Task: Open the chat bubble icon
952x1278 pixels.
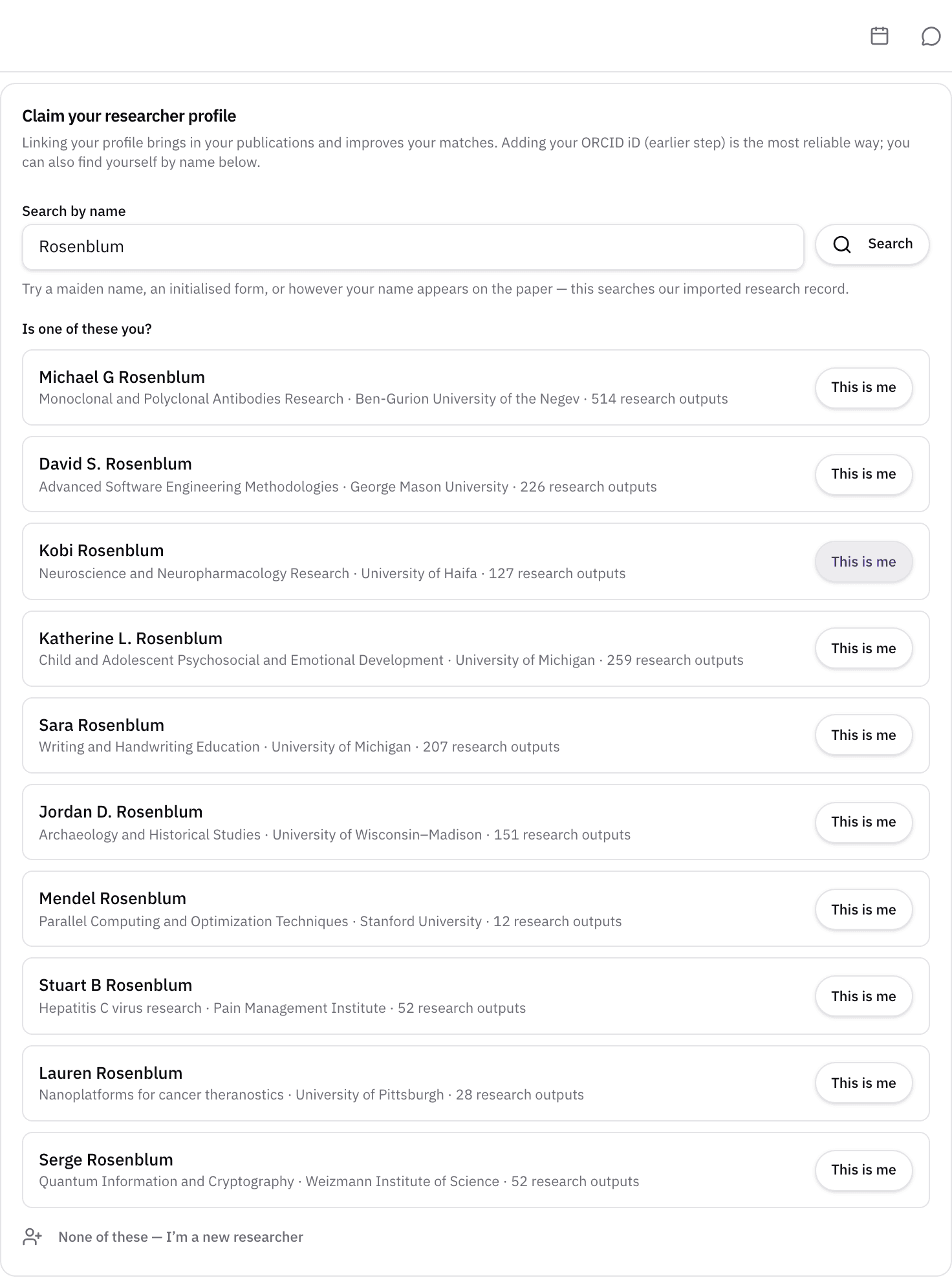Action: click(x=931, y=36)
